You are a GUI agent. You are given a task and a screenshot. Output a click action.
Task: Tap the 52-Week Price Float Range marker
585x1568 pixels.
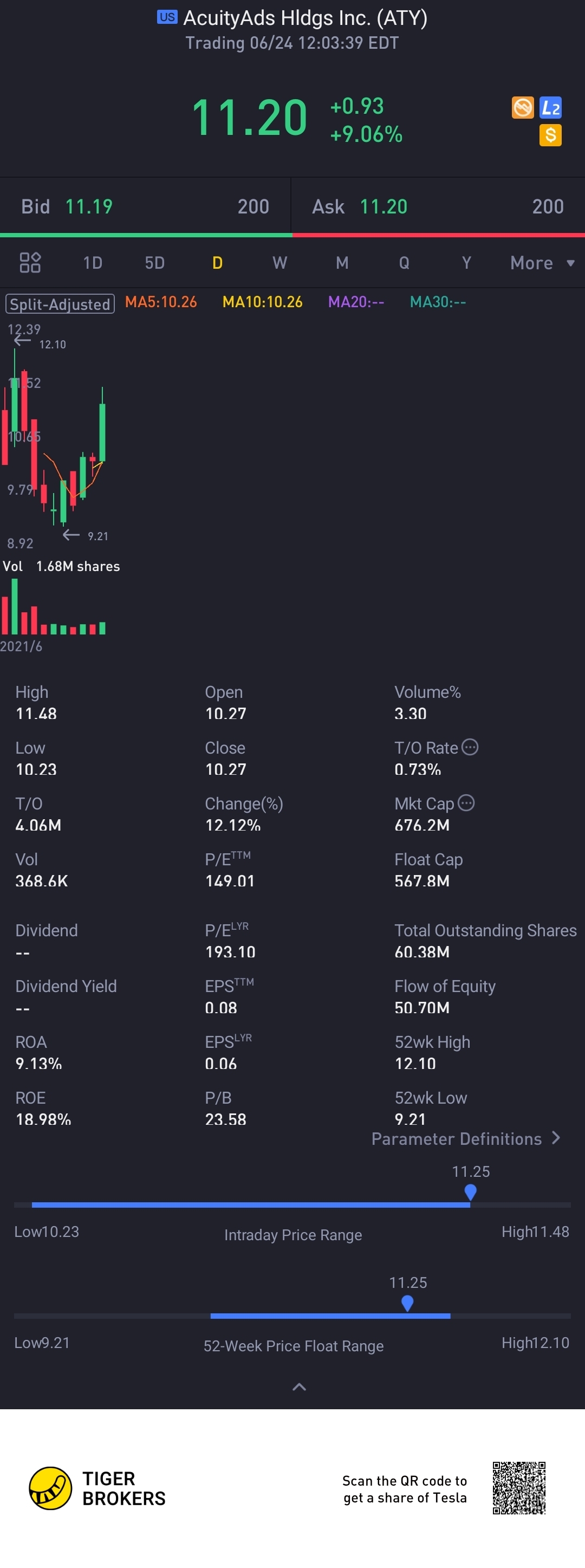(x=407, y=1303)
